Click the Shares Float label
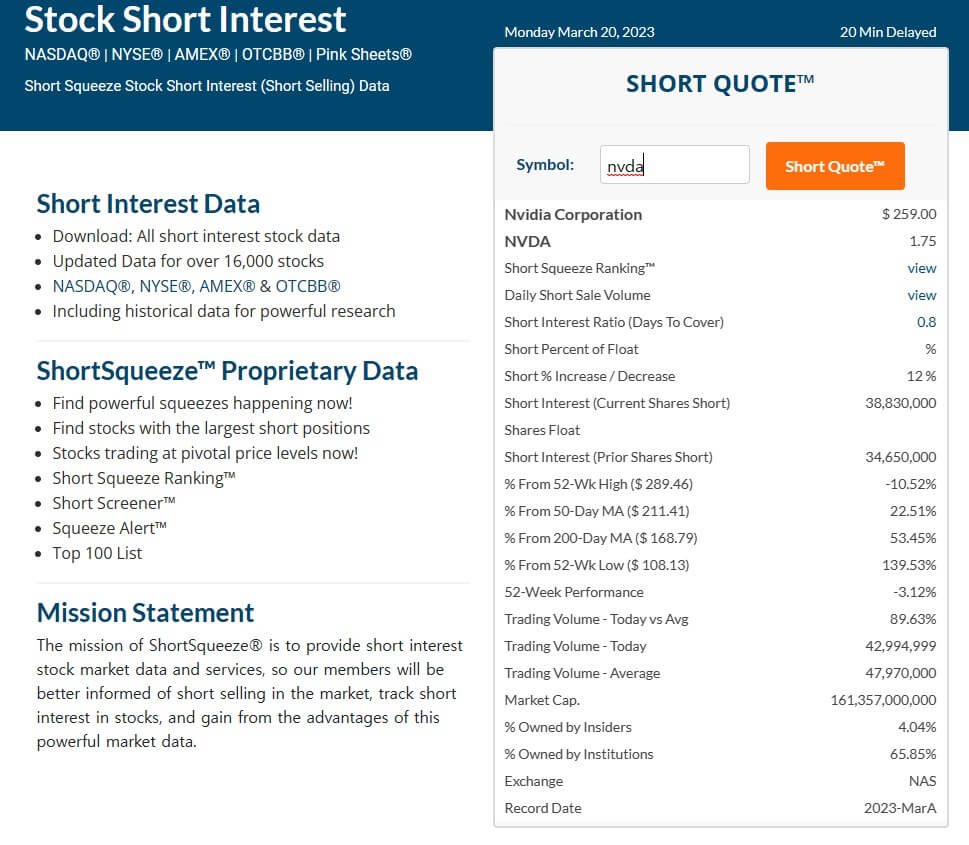 pyautogui.click(x=542, y=430)
